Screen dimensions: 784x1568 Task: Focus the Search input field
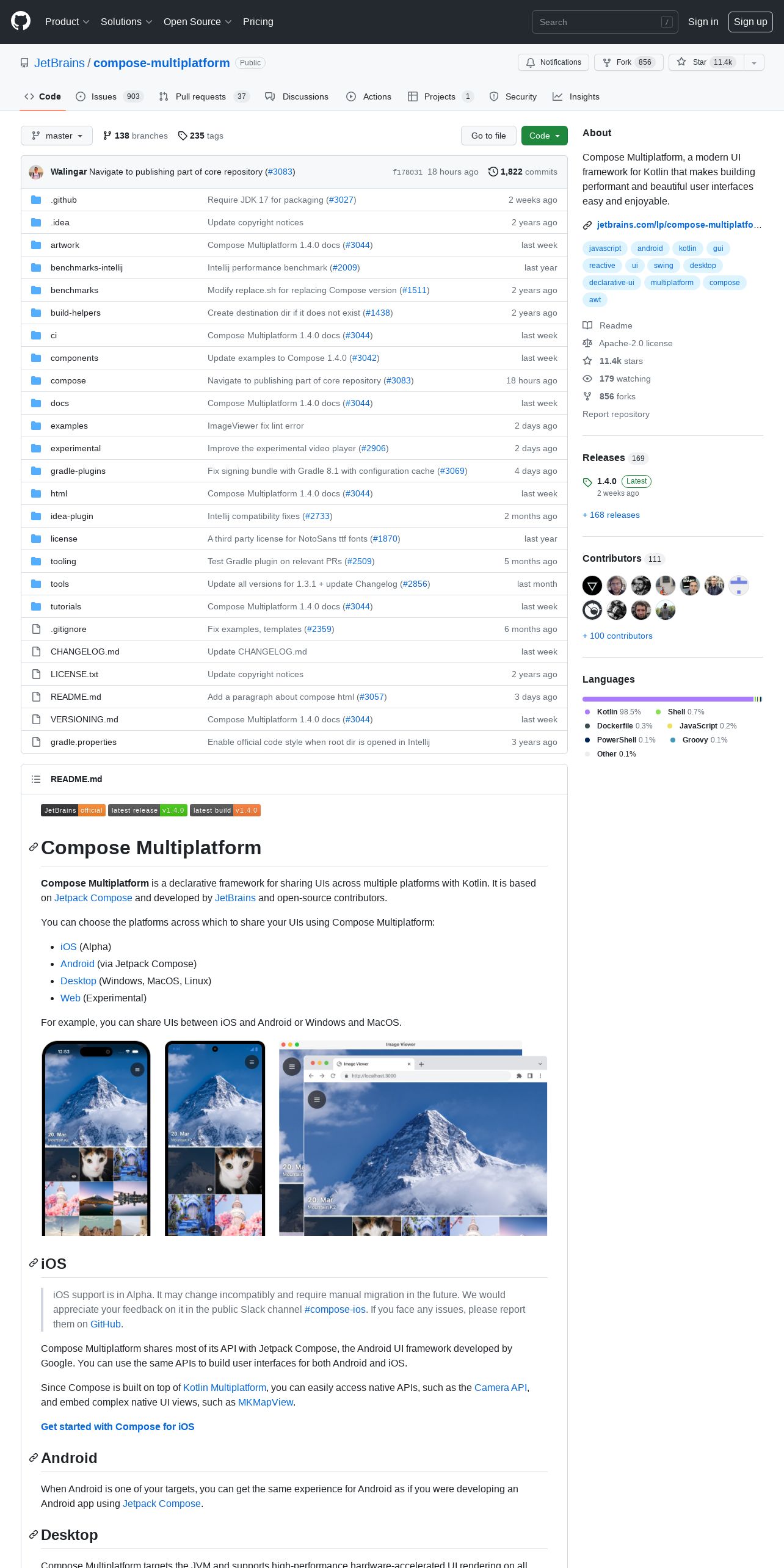(x=604, y=22)
